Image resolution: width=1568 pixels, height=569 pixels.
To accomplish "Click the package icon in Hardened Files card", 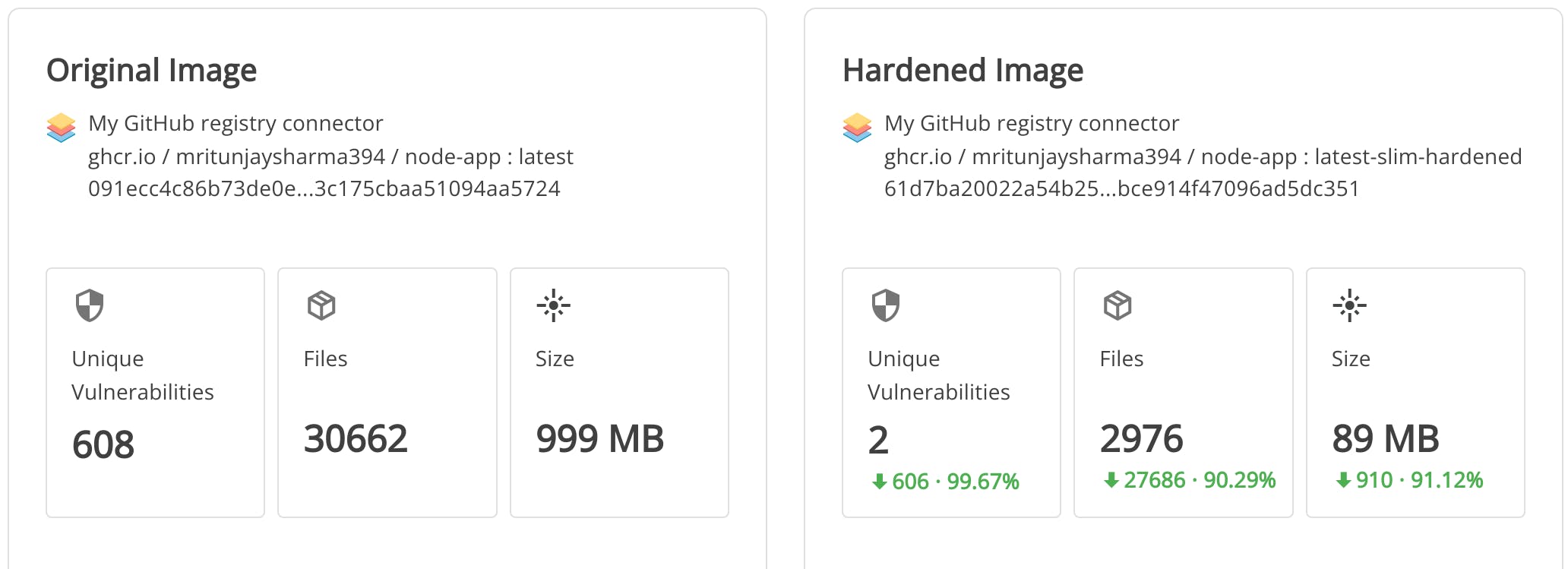I will (1118, 305).
